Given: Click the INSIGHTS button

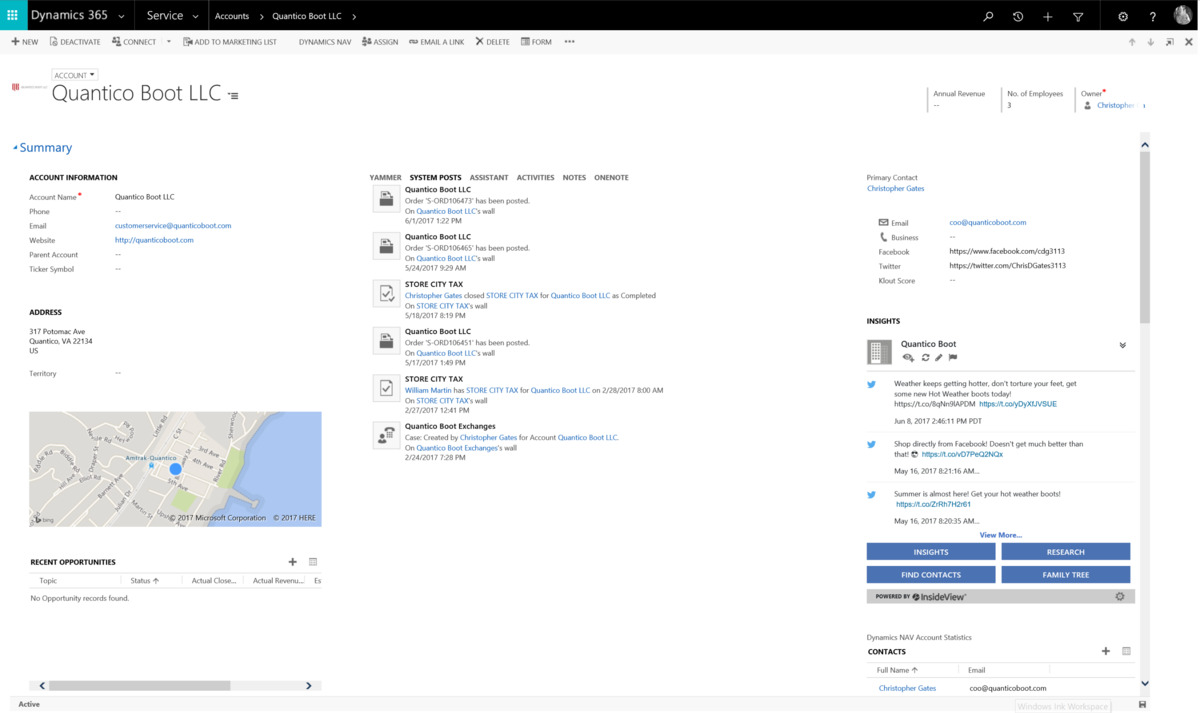Looking at the screenshot, I should point(931,552).
